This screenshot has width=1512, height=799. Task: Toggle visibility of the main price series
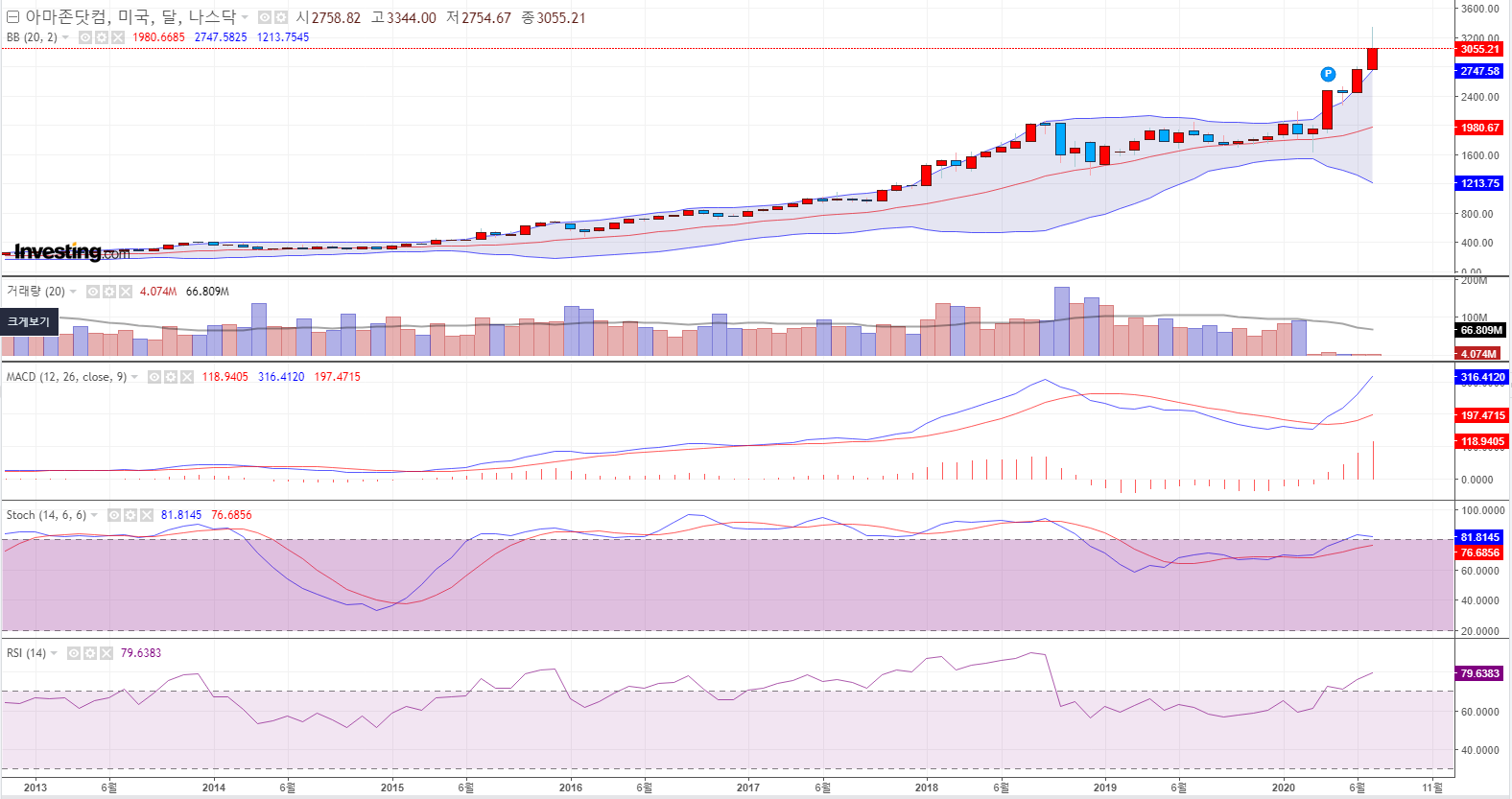pos(265,17)
